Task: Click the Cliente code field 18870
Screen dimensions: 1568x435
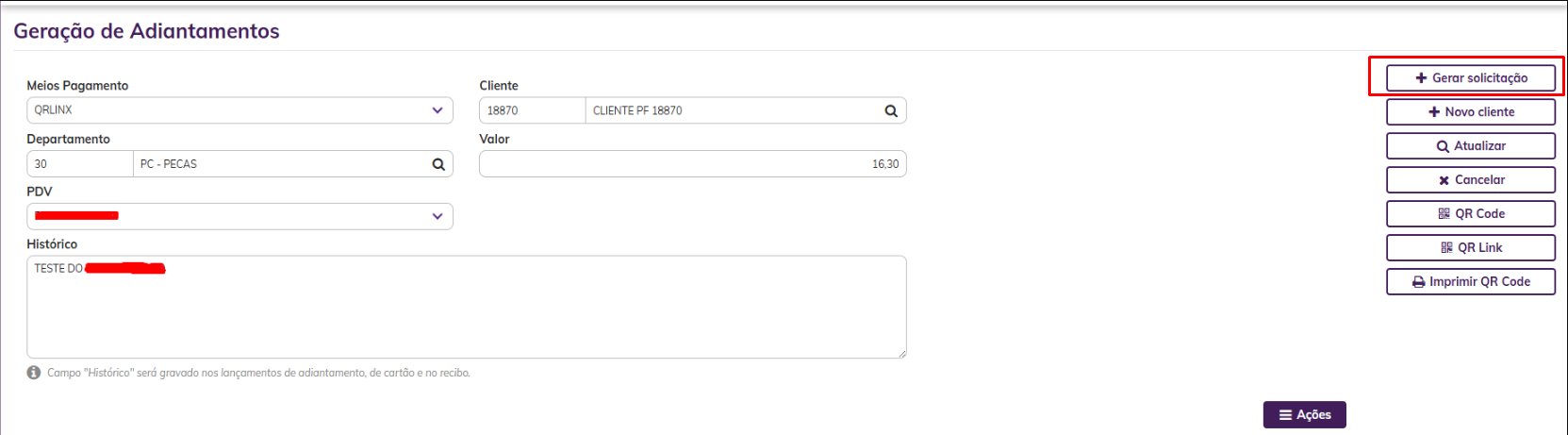Action: pos(532,111)
